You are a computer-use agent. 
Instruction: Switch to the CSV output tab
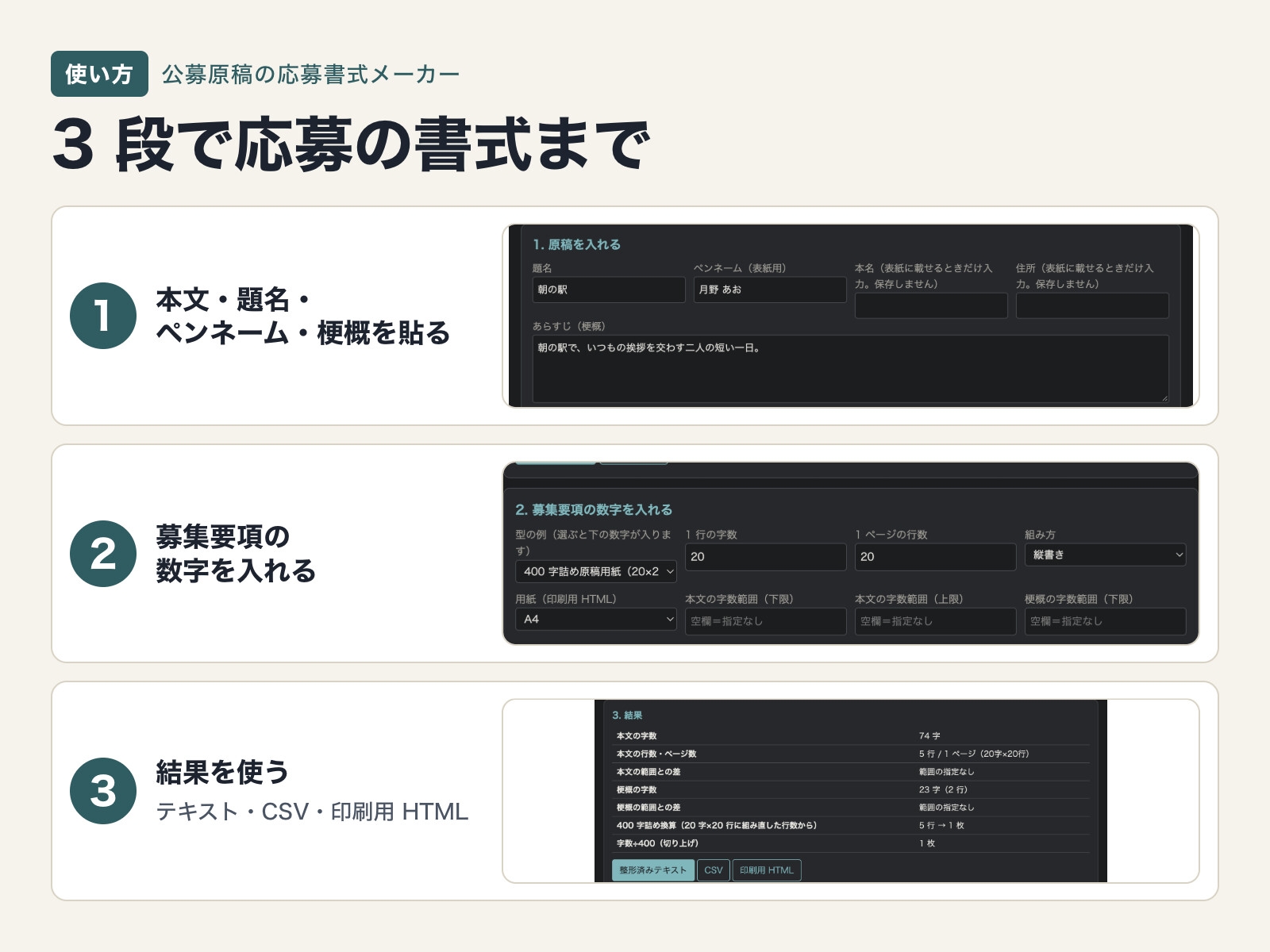coord(714,870)
